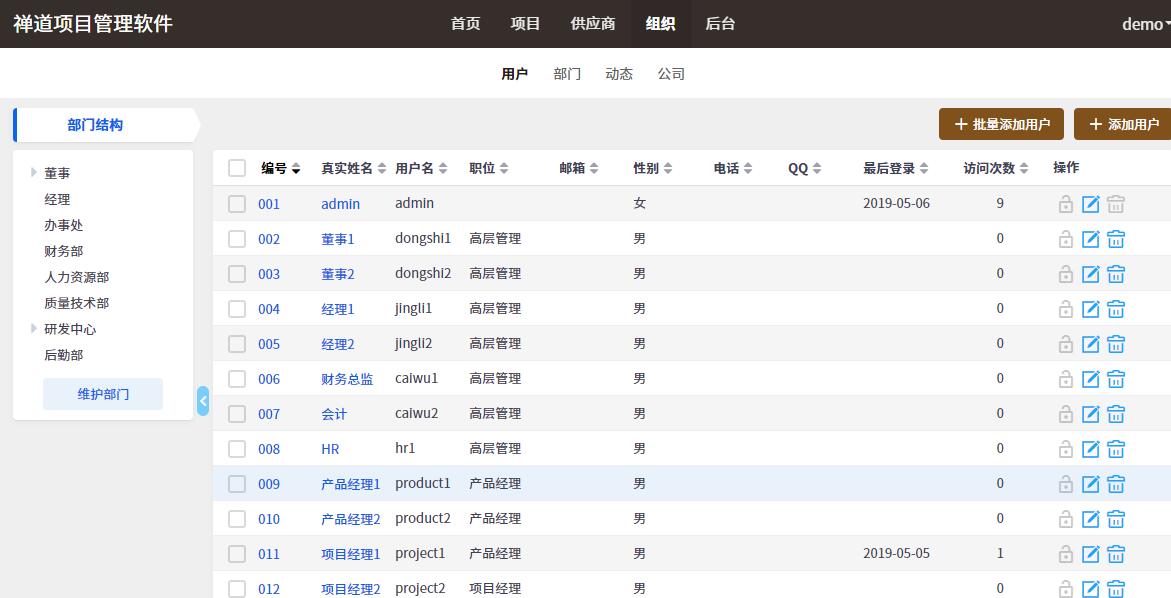Click edit icon for user dongshi1
The width and height of the screenshot is (1171, 598).
click(x=1091, y=239)
